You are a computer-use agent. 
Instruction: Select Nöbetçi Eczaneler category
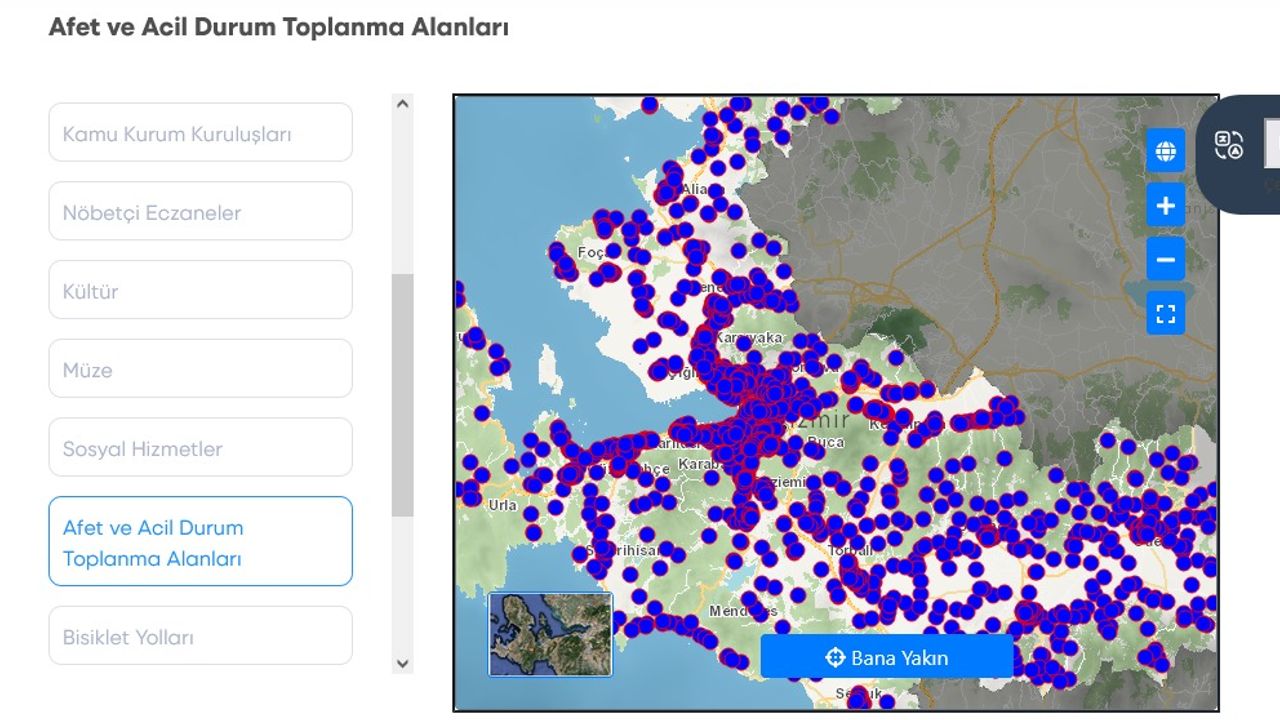[x=200, y=212]
